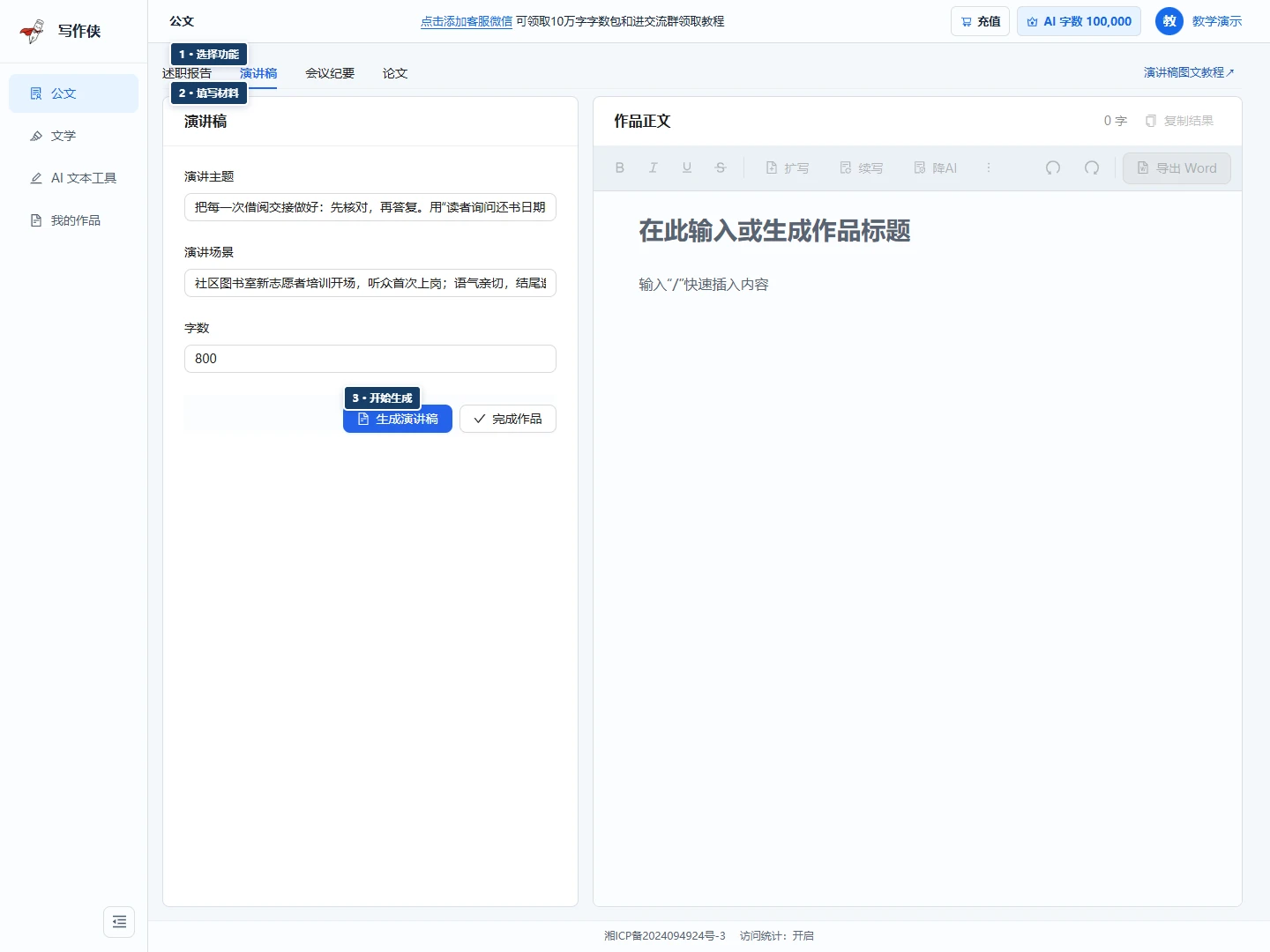Click the 0 字 word count
Image resolution: width=1270 pixels, height=952 pixels.
point(1116,121)
